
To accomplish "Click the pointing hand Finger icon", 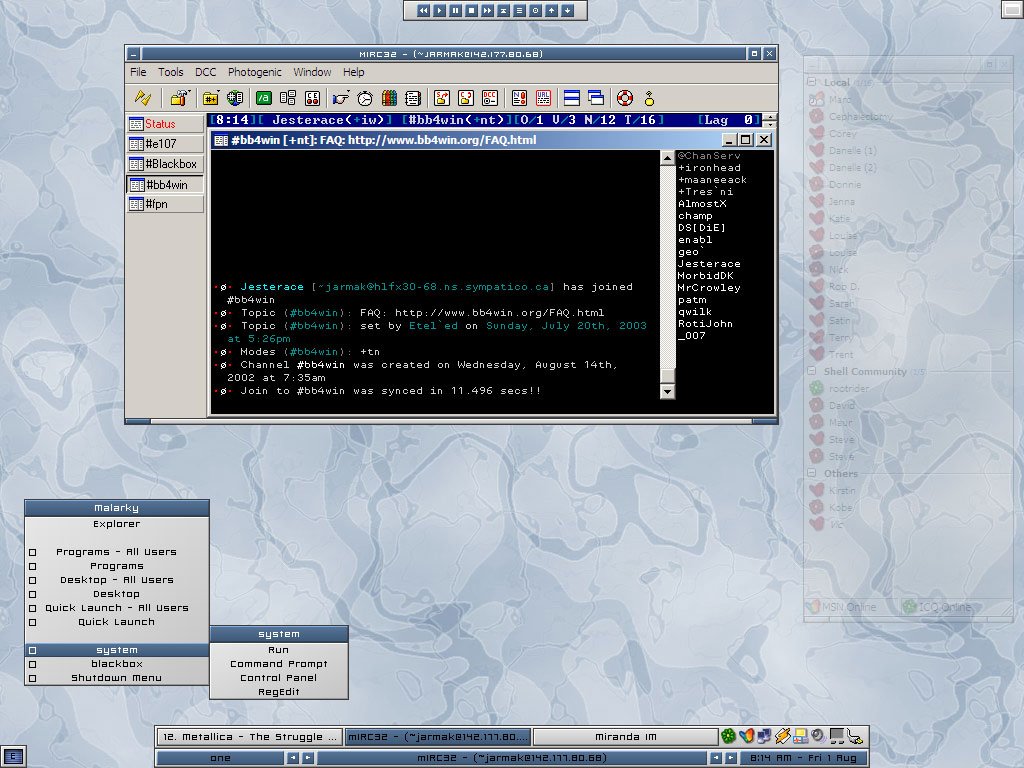I will [x=341, y=99].
